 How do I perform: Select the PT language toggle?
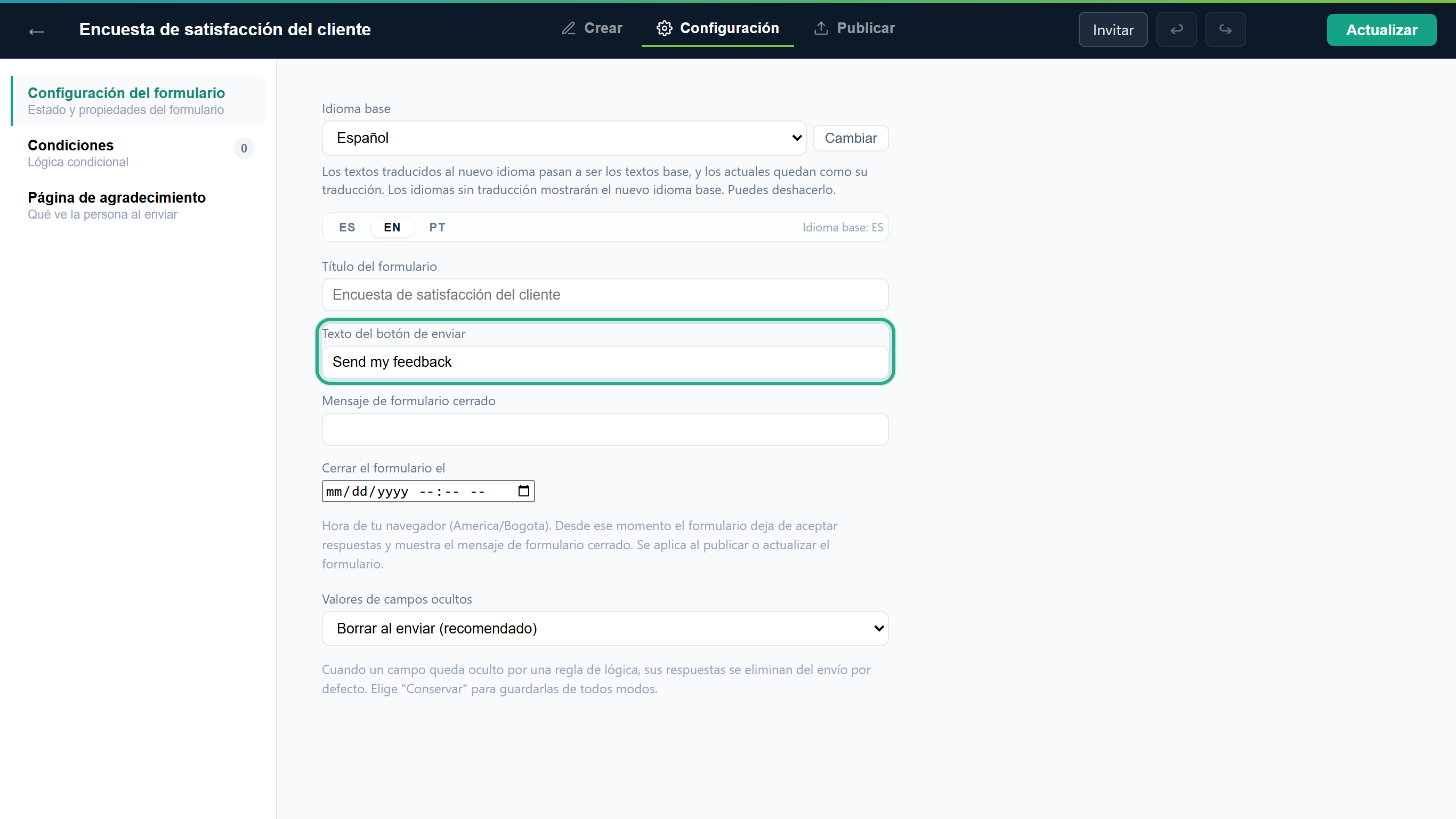pyautogui.click(x=437, y=227)
